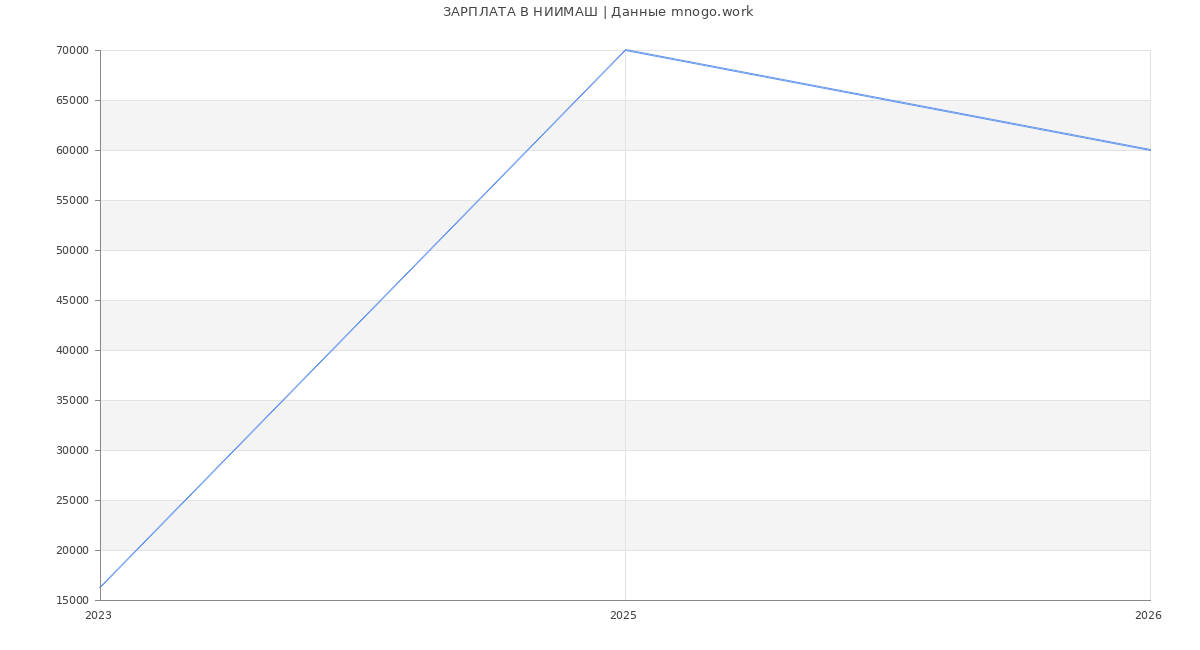This screenshot has width=1200, height=650.
Task: Select the 35000 y-axis label
Action: (72, 401)
